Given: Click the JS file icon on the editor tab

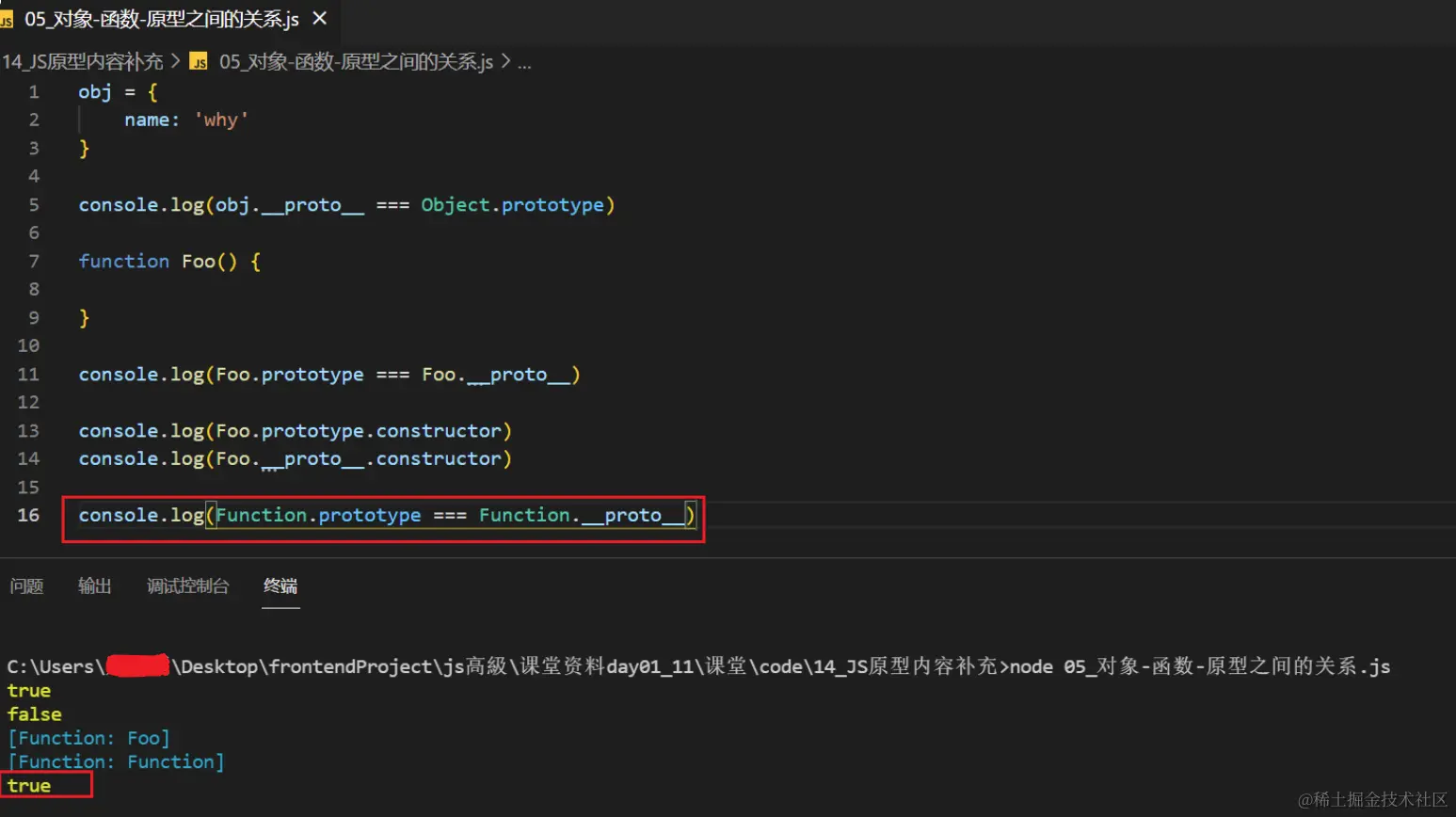Looking at the screenshot, I should point(7,20).
